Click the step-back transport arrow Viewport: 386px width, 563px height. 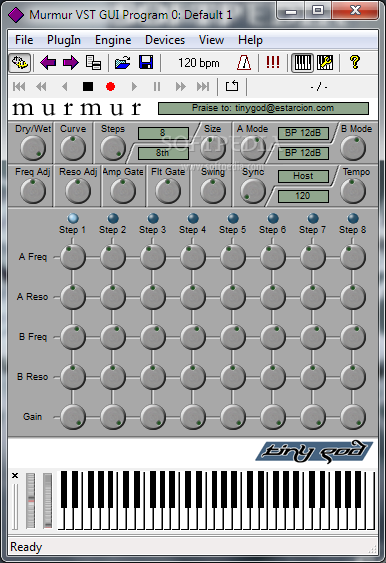point(65,87)
